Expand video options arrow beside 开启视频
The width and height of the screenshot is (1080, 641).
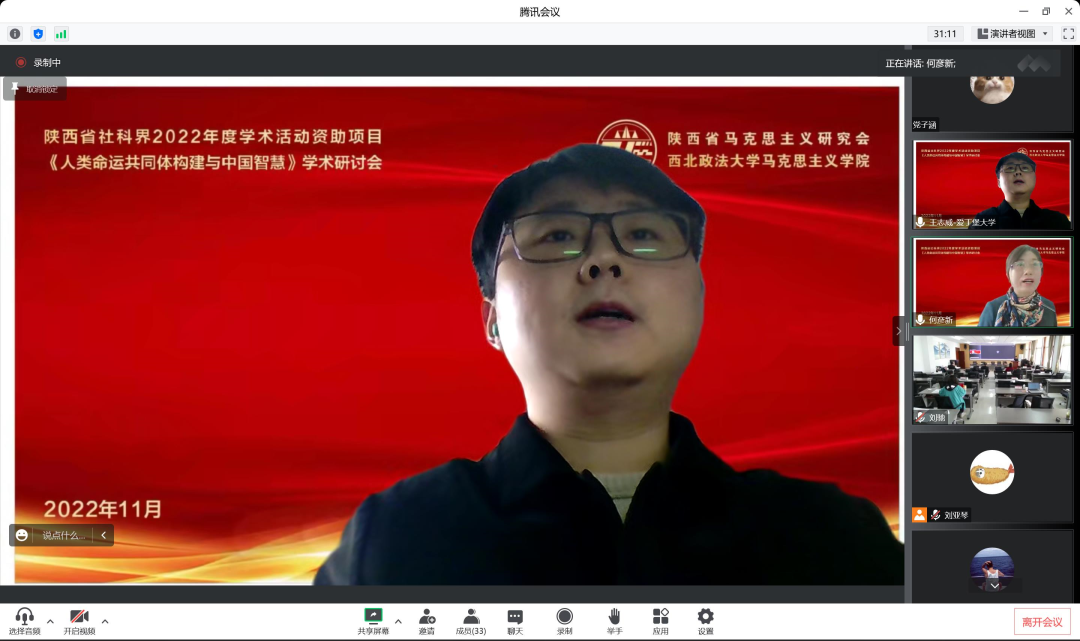coord(105,621)
